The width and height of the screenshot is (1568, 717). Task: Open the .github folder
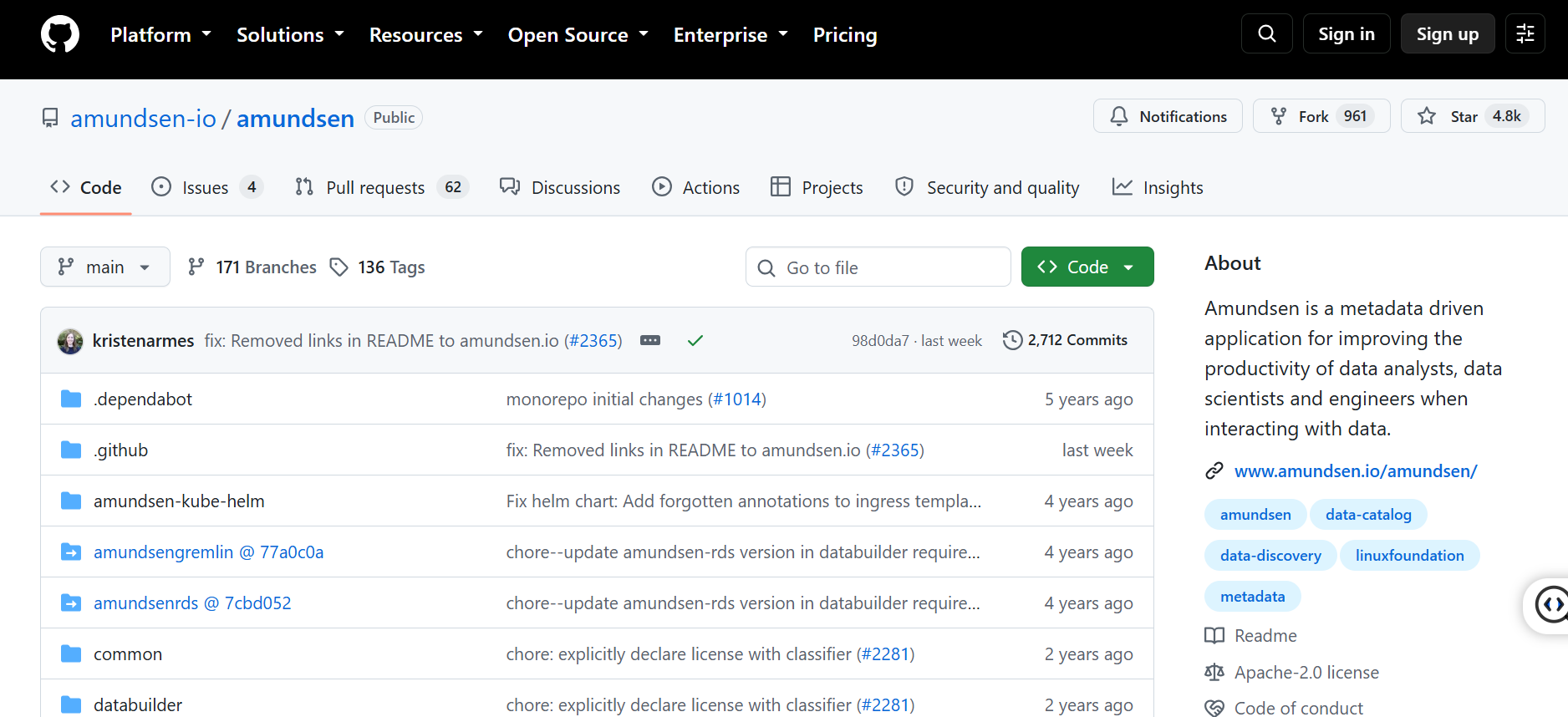tap(121, 450)
